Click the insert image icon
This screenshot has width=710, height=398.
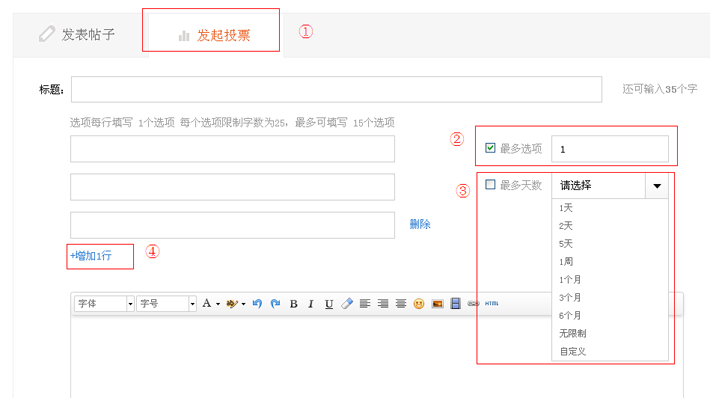click(437, 303)
